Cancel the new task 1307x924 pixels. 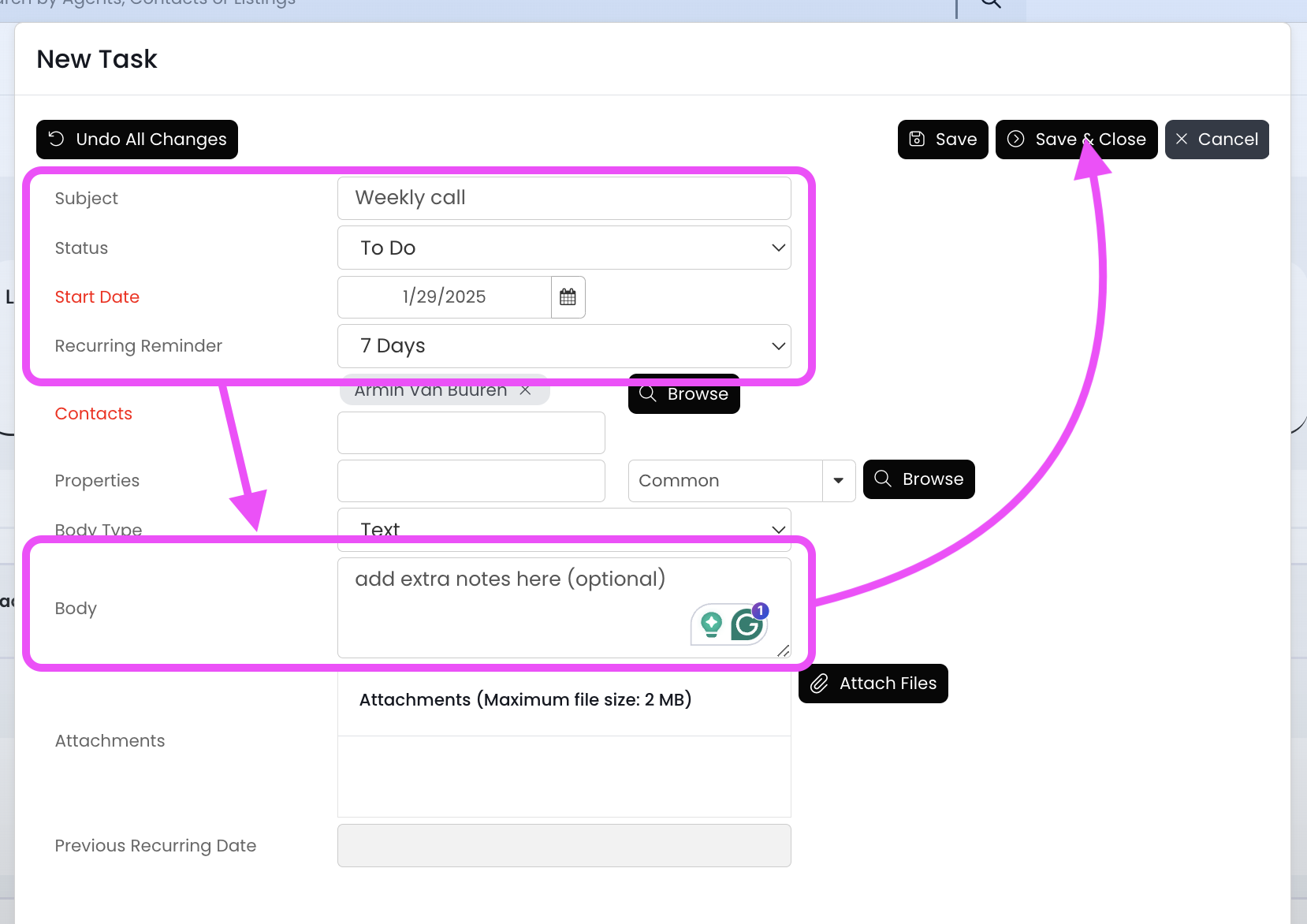1216,140
